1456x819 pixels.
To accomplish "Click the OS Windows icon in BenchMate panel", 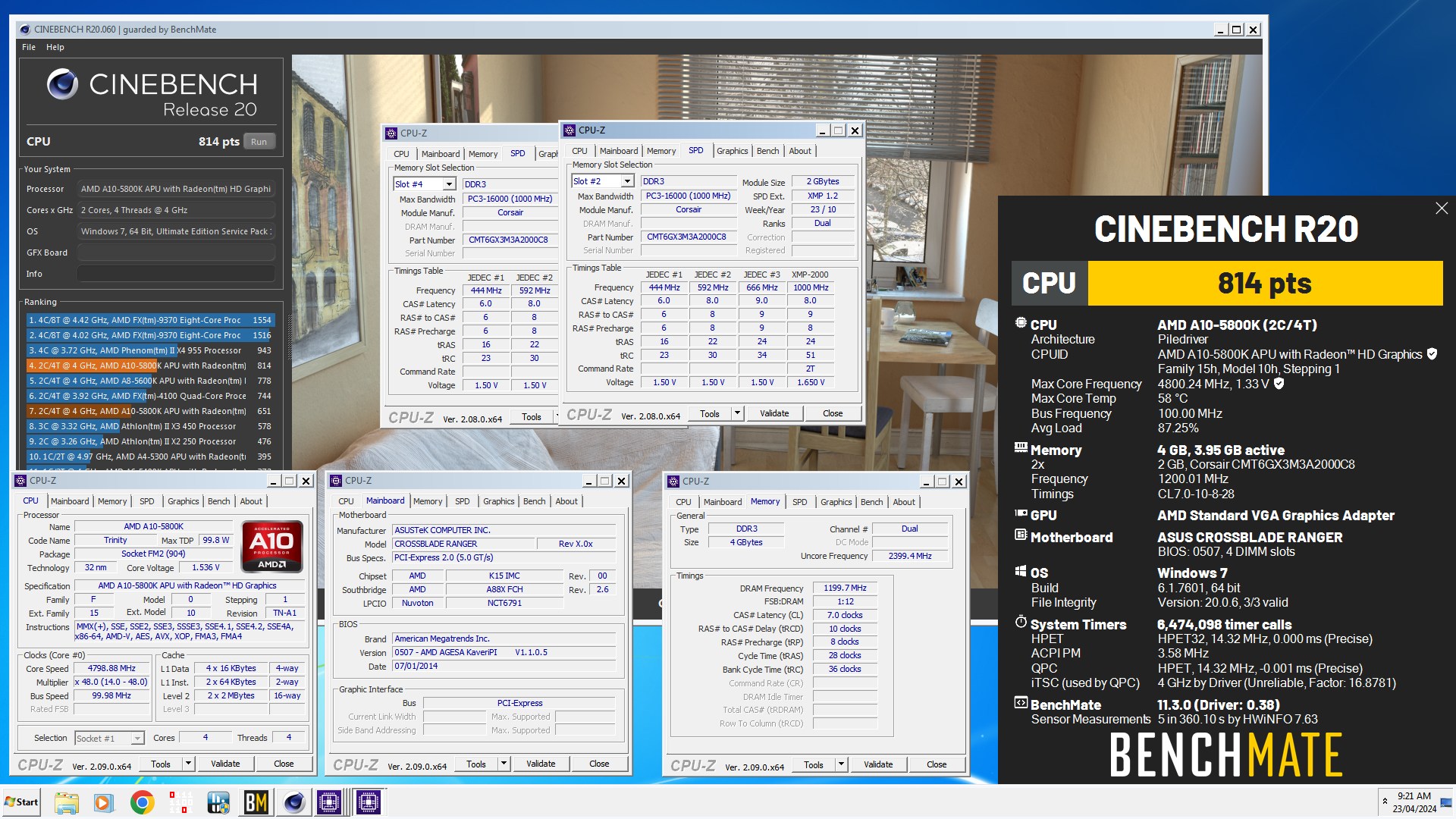I will coord(1021,571).
